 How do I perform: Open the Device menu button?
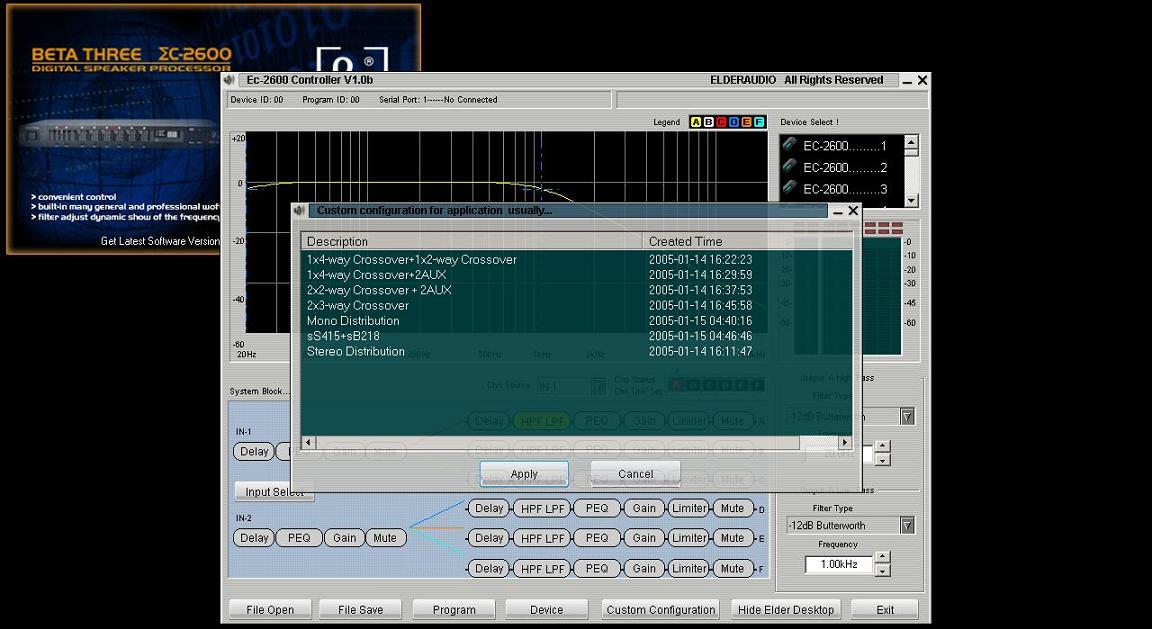pyautogui.click(x=546, y=610)
